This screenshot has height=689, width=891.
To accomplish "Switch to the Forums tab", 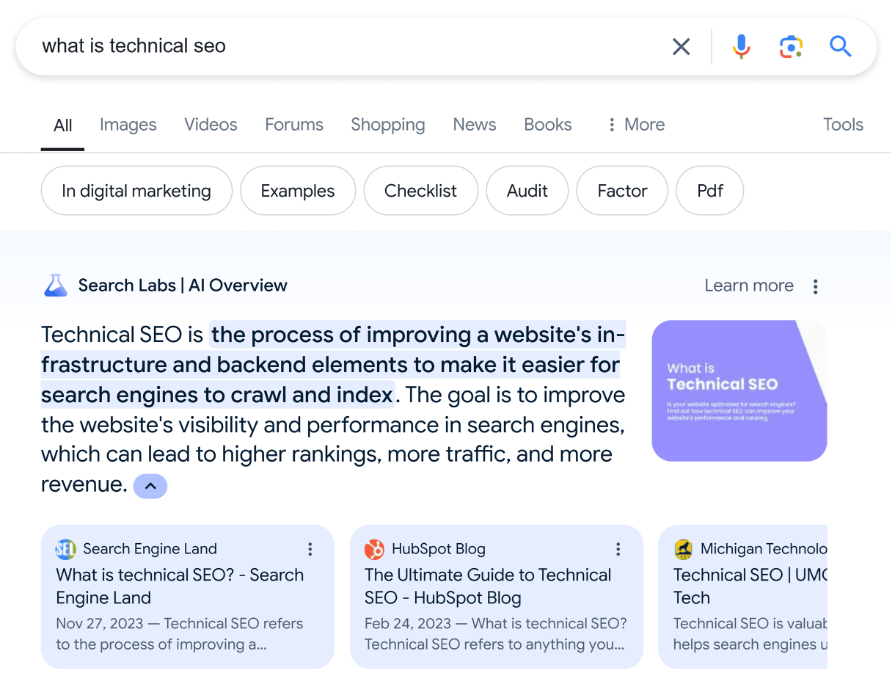I will (294, 124).
